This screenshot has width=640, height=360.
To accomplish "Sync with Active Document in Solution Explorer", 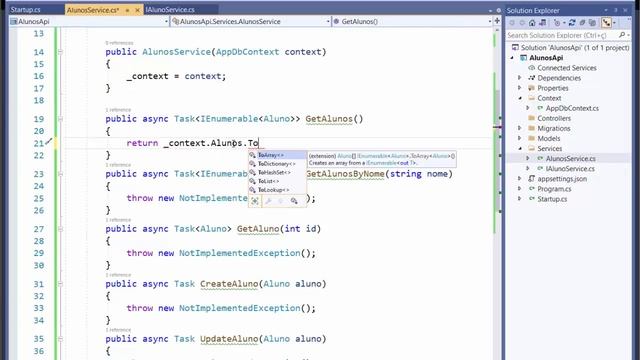I will (x=572, y=23).
